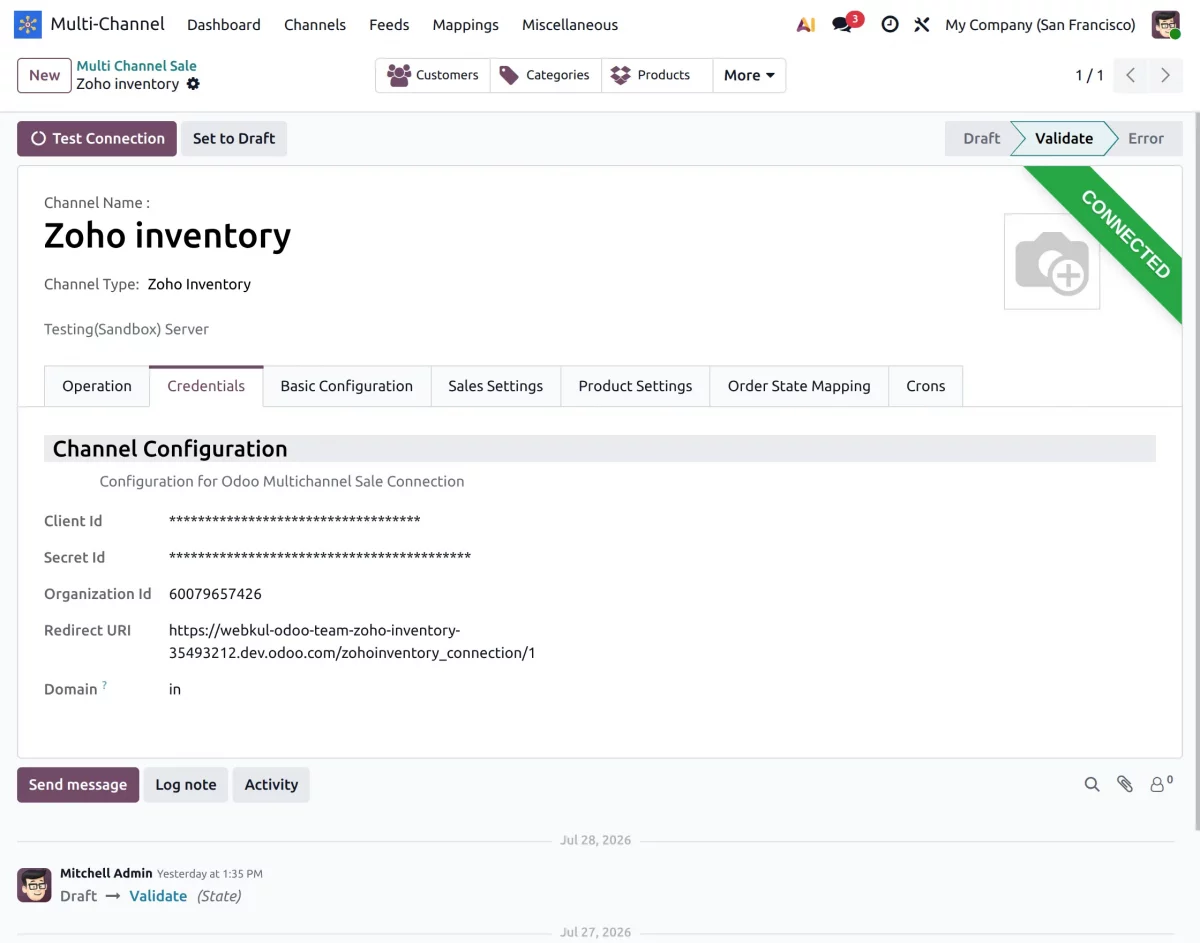Viewport: 1200px width, 943px height.
Task: Expand the More dropdown
Action: pos(749,75)
